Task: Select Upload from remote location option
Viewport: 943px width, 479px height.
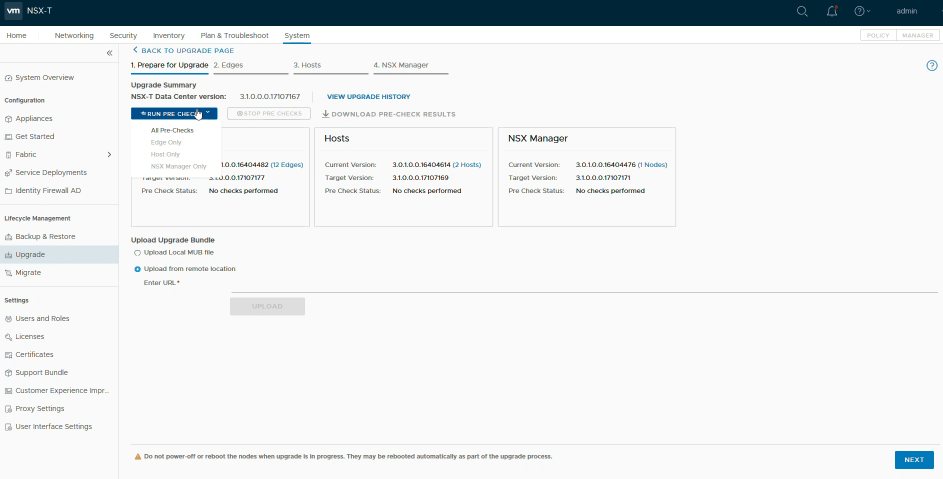Action: [x=137, y=268]
